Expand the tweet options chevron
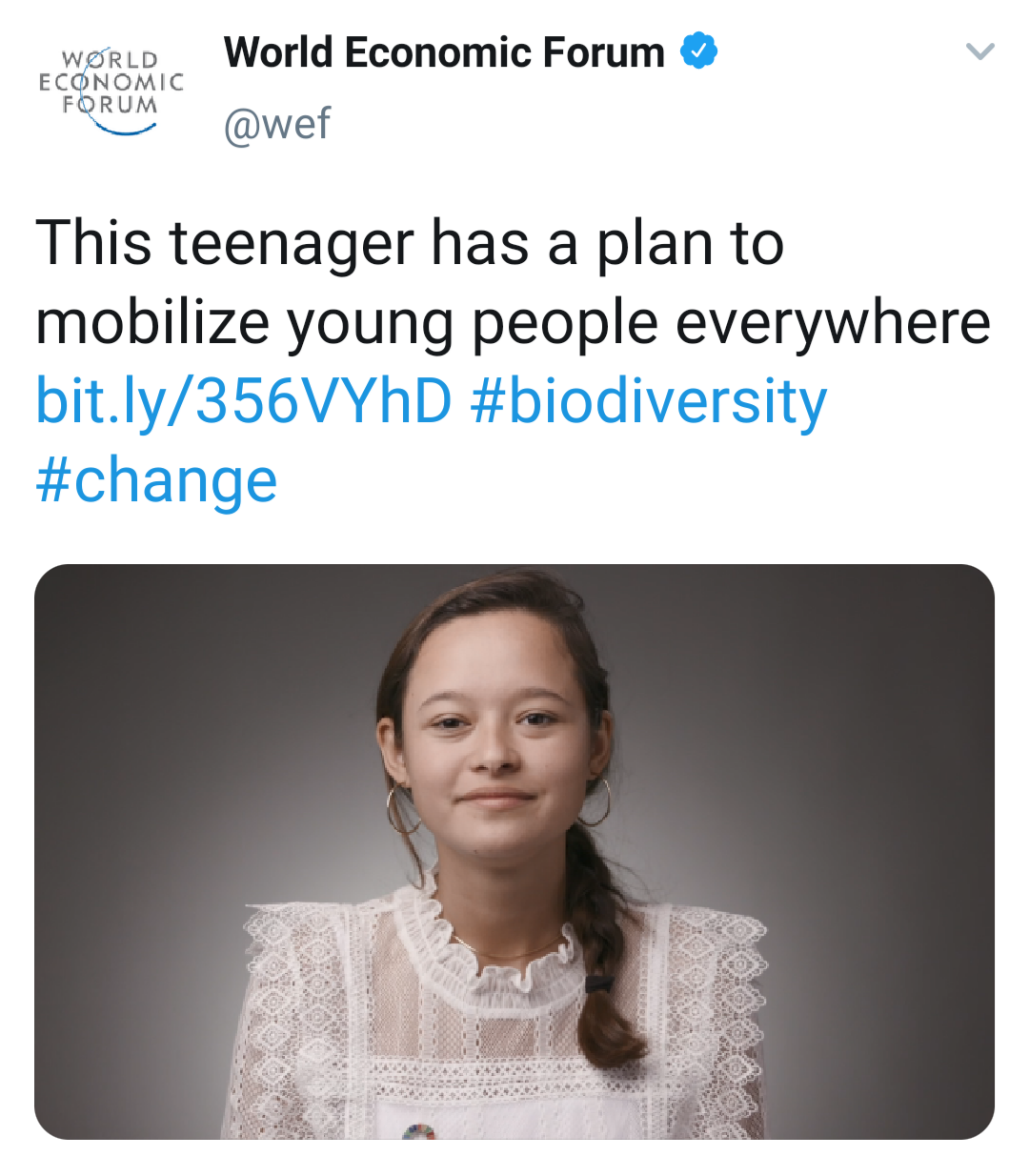 click(979, 51)
